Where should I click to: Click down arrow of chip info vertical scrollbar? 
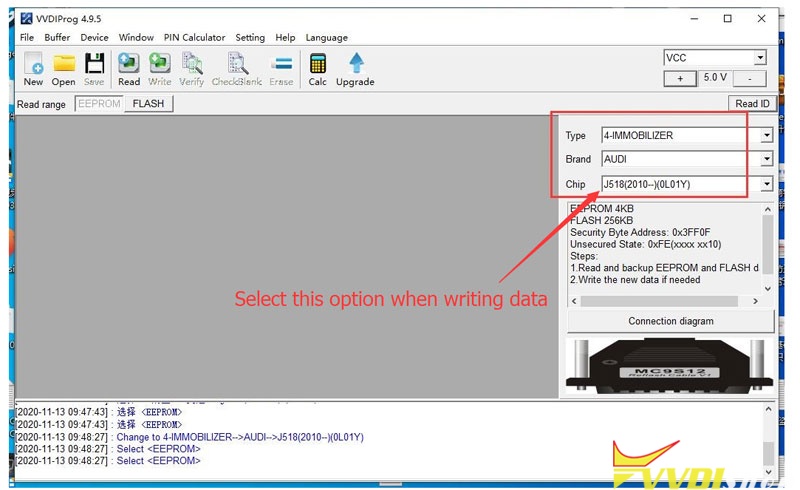pyautogui.click(x=768, y=289)
